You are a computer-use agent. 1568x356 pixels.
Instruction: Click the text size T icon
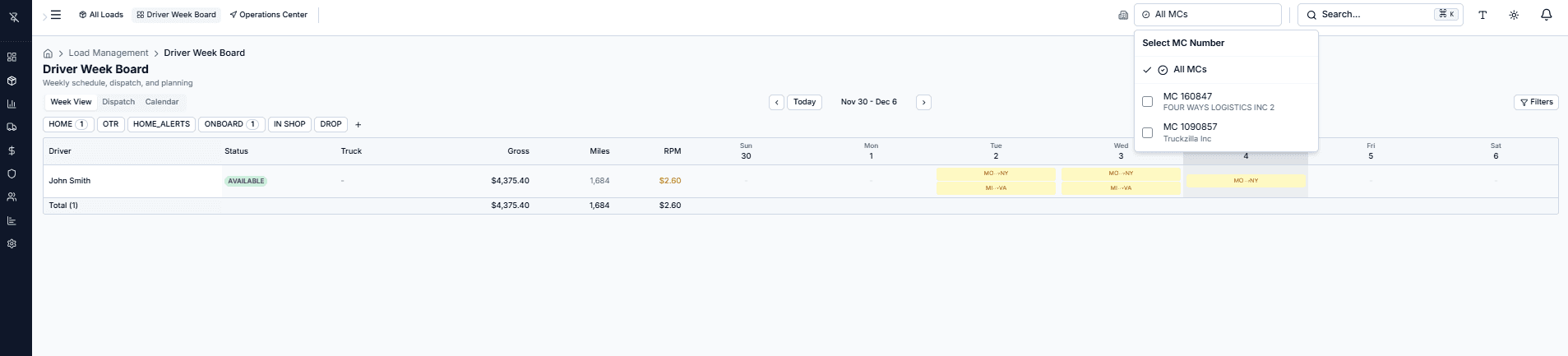1482,15
